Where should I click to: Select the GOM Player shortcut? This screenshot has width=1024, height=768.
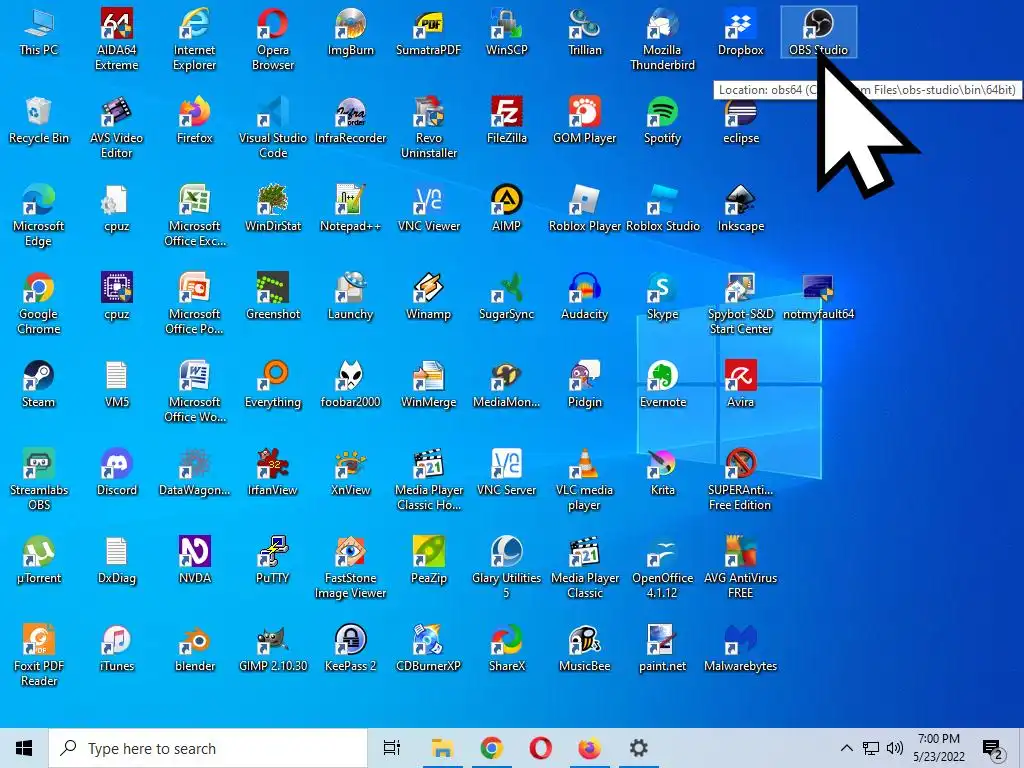tap(584, 120)
